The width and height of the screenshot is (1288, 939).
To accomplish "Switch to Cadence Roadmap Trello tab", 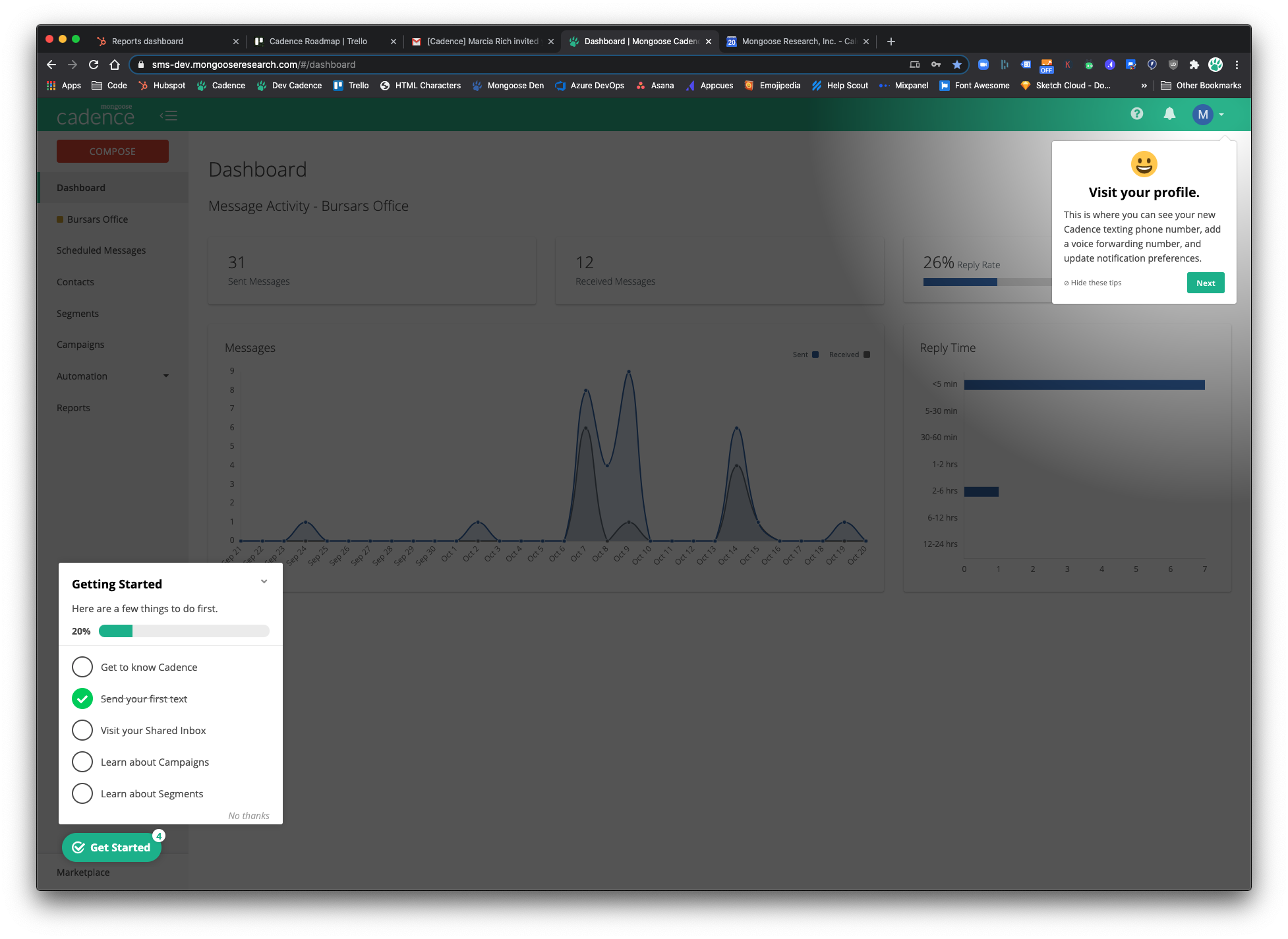I will click(x=325, y=42).
